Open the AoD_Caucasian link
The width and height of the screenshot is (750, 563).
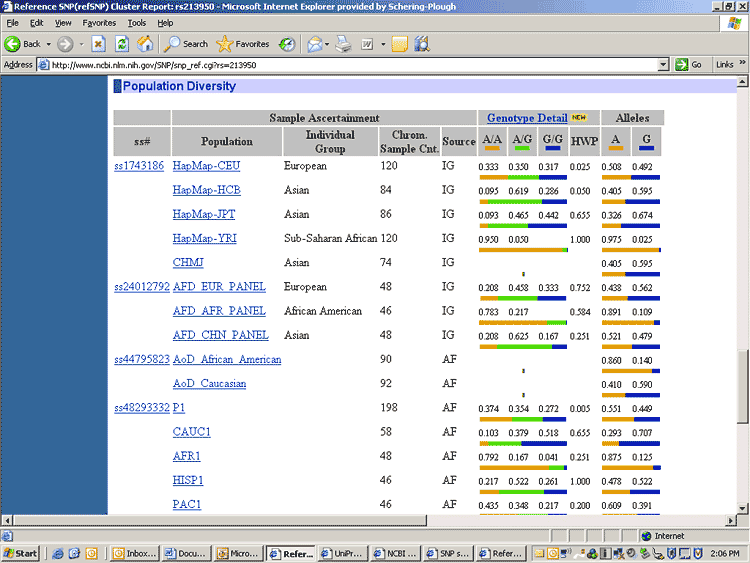tap(210, 383)
